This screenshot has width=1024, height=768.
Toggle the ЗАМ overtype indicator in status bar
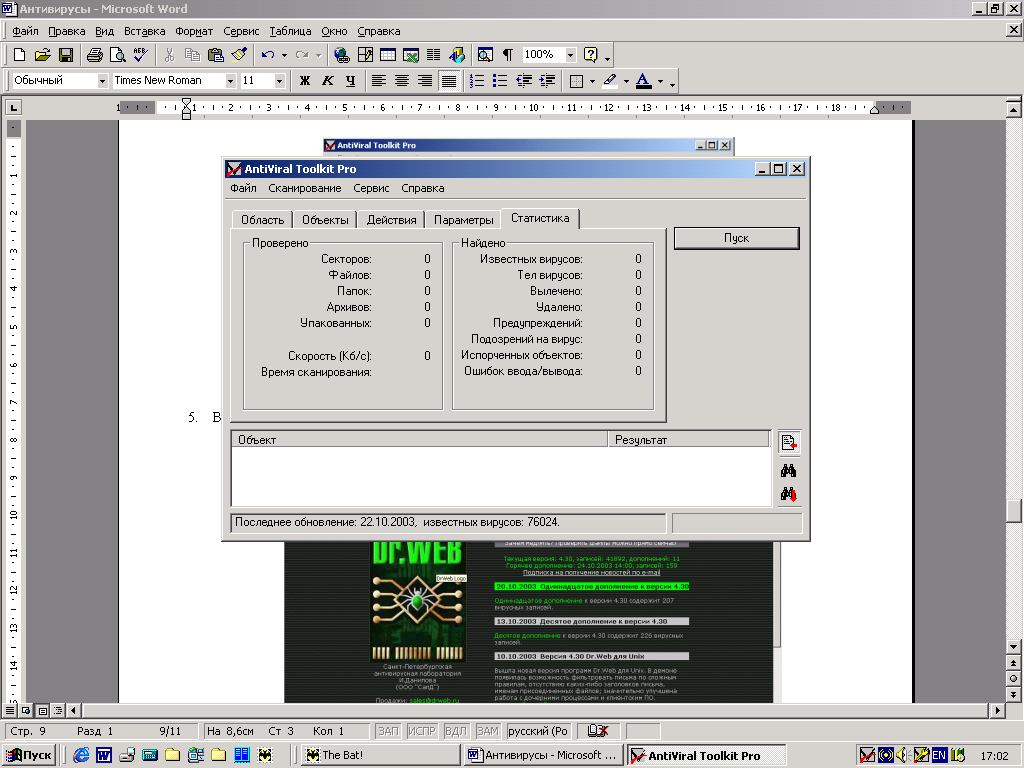[x=488, y=731]
